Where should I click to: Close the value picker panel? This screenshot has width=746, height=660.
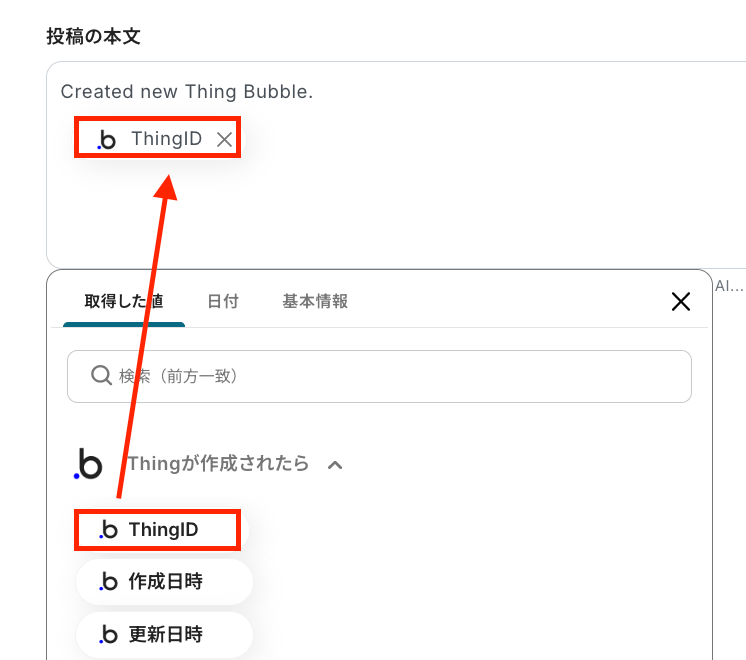681,302
